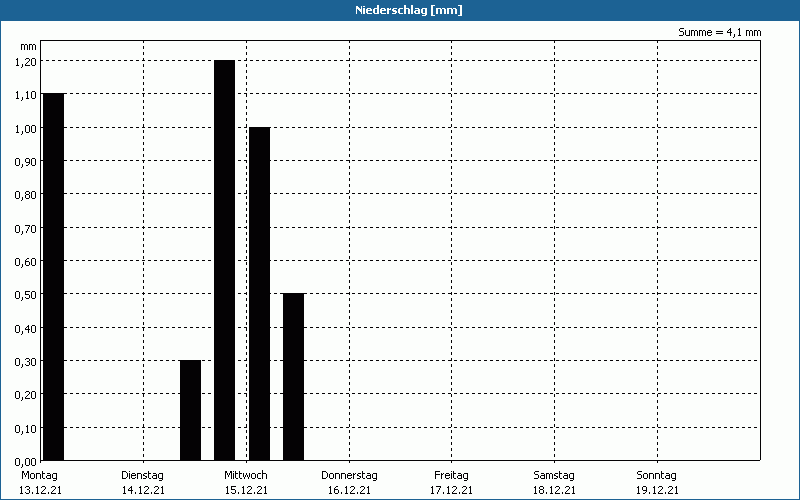Click the 1,00 y-axis value
The width and height of the screenshot is (800, 500).
(25, 128)
